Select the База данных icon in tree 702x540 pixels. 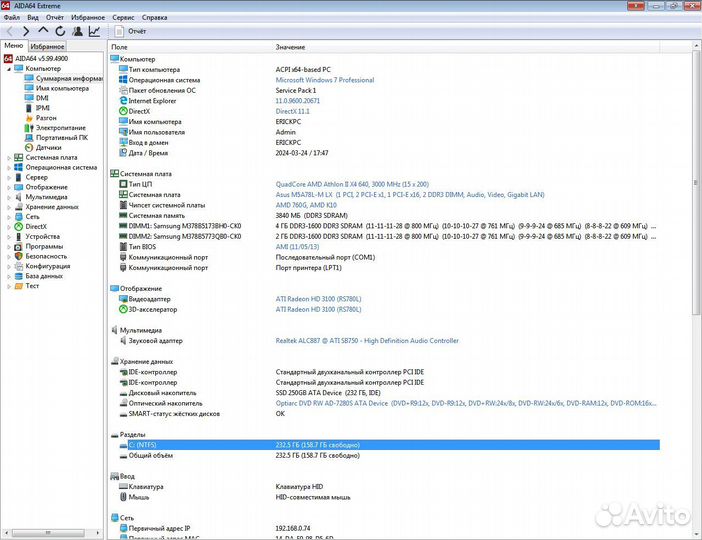pos(18,276)
